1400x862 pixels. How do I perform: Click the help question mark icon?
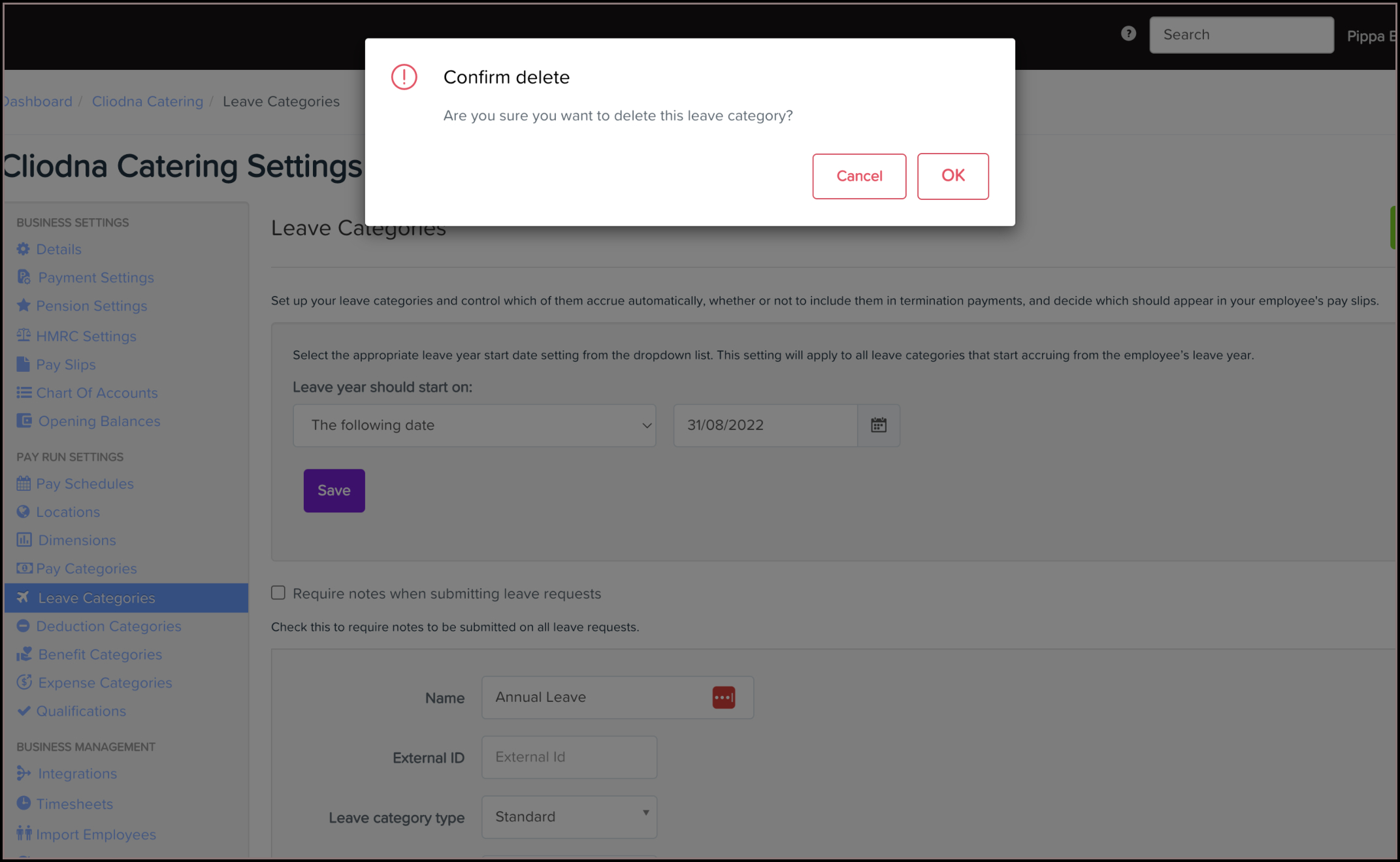tap(1128, 34)
